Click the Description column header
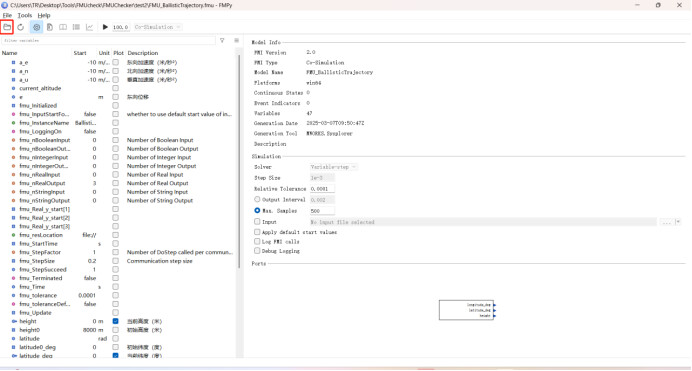Image resolution: width=692 pixels, height=371 pixels. [143, 53]
